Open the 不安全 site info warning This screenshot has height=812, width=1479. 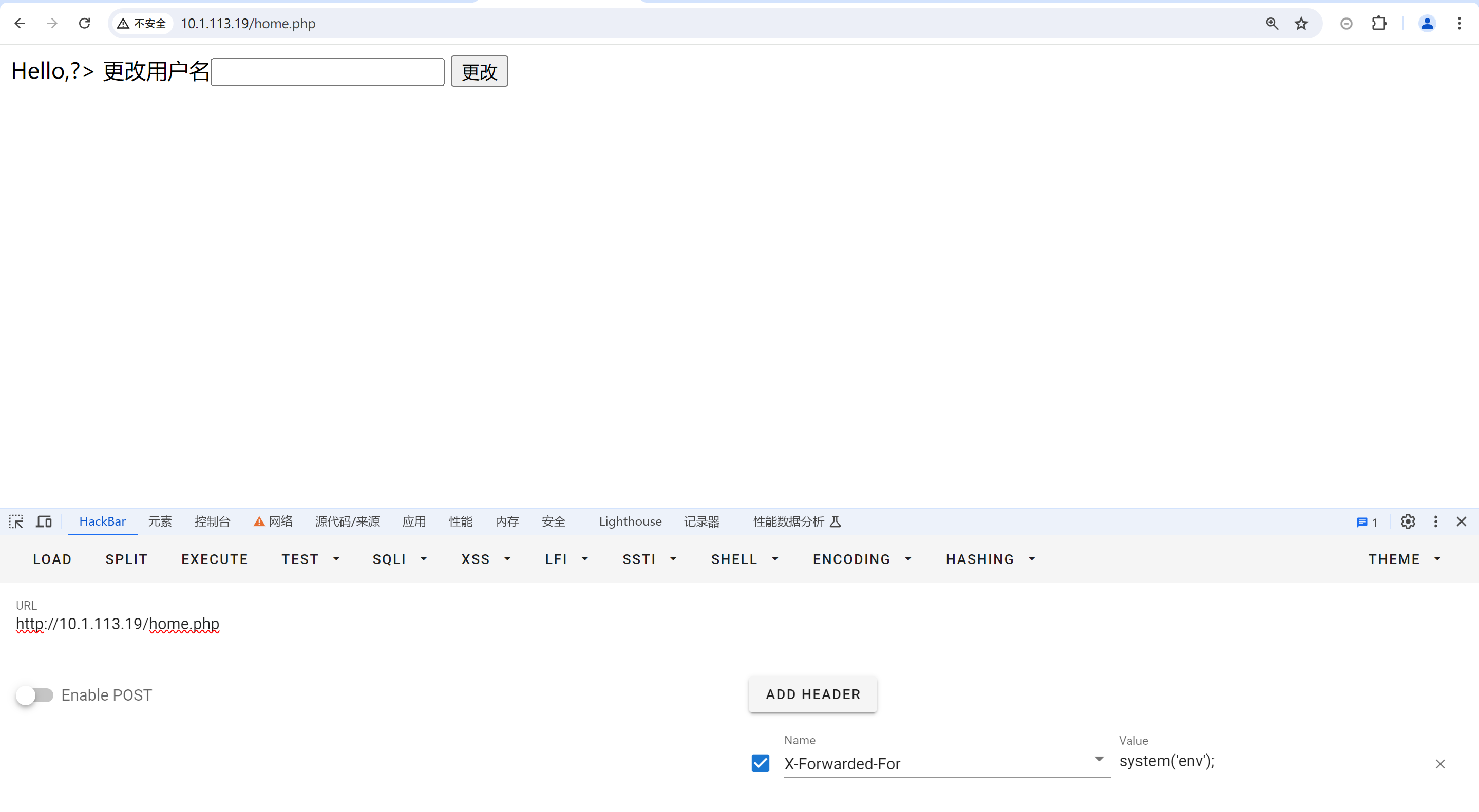point(142,24)
